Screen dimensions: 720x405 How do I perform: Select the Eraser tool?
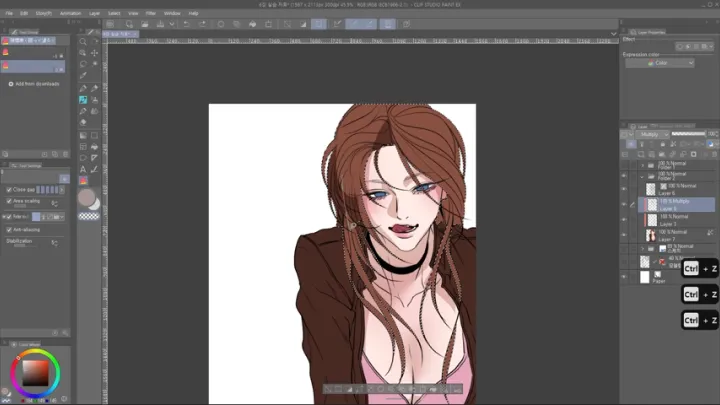83,123
